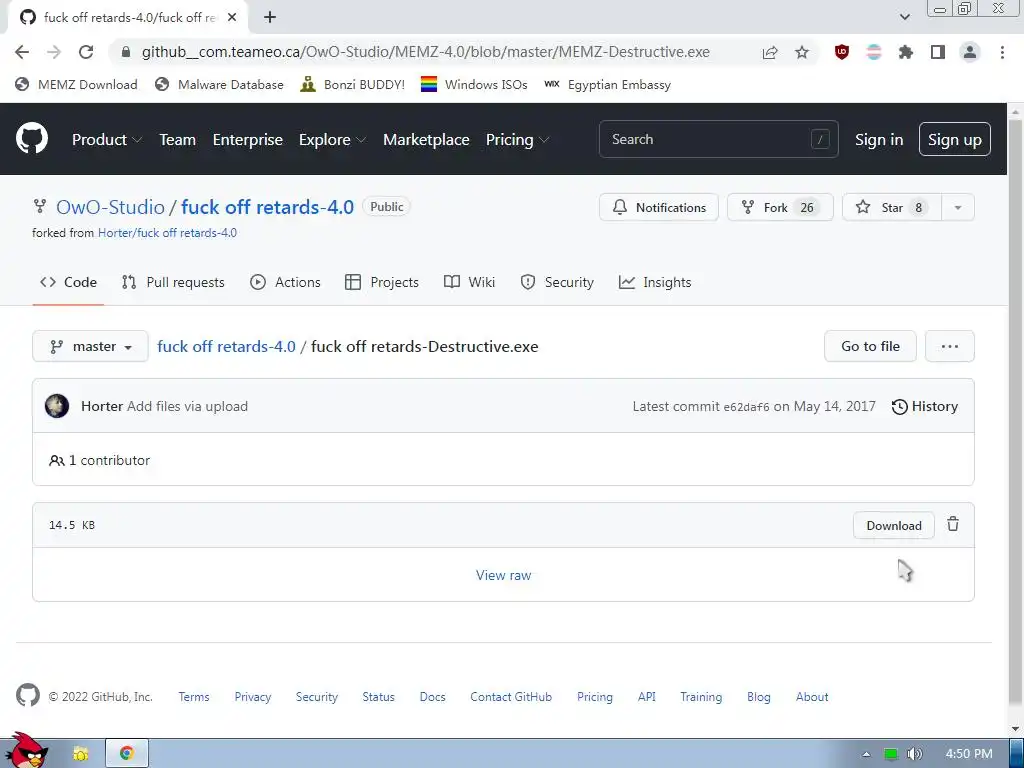
Task: Switch to the Pull requests tab
Action: pyautogui.click(x=173, y=282)
